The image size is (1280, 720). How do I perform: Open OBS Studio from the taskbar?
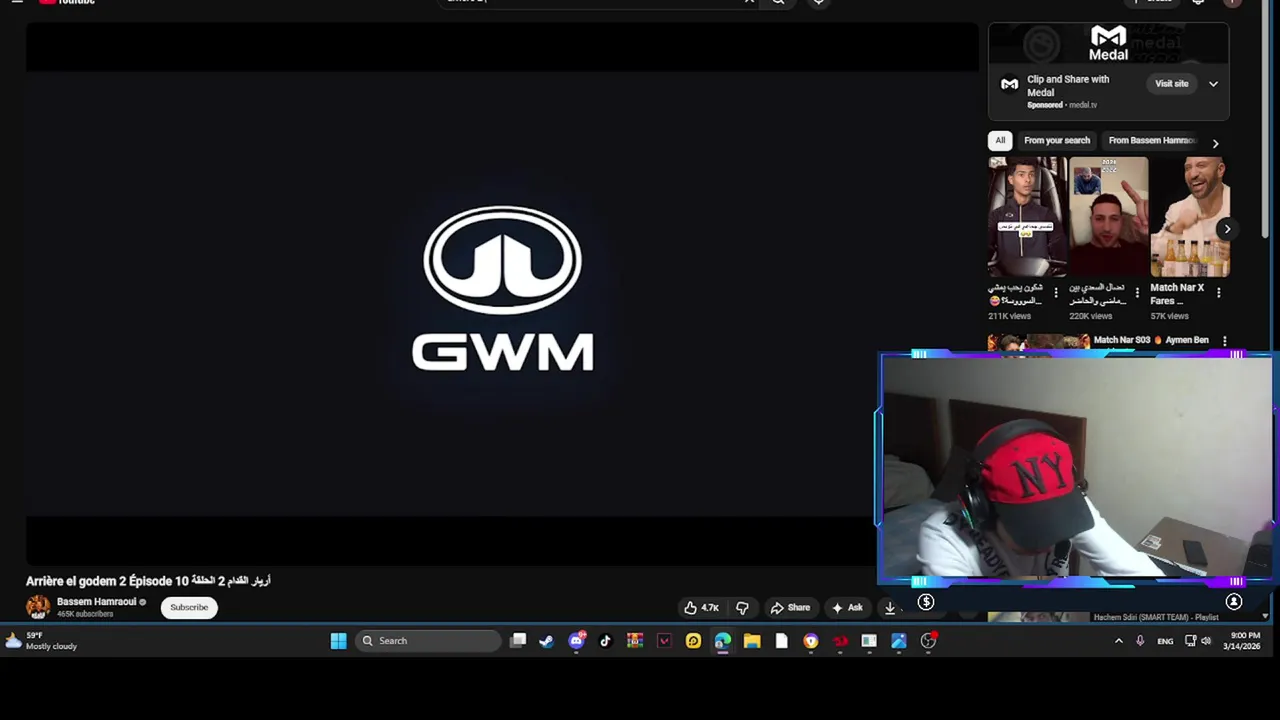click(928, 641)
